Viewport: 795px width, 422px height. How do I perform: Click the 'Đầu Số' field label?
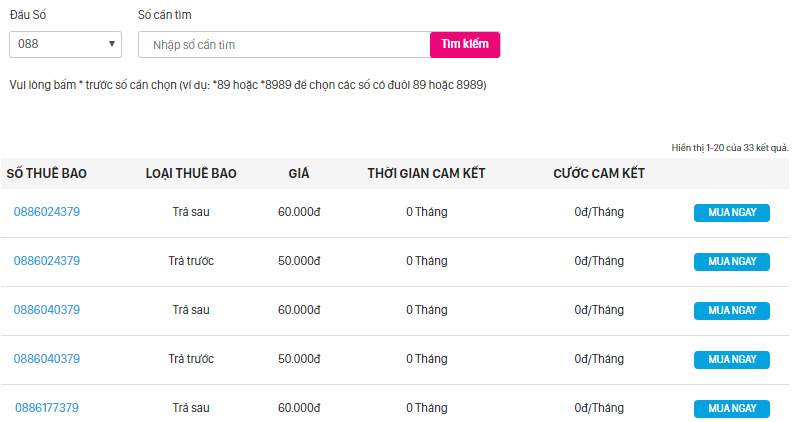[28, 15]
